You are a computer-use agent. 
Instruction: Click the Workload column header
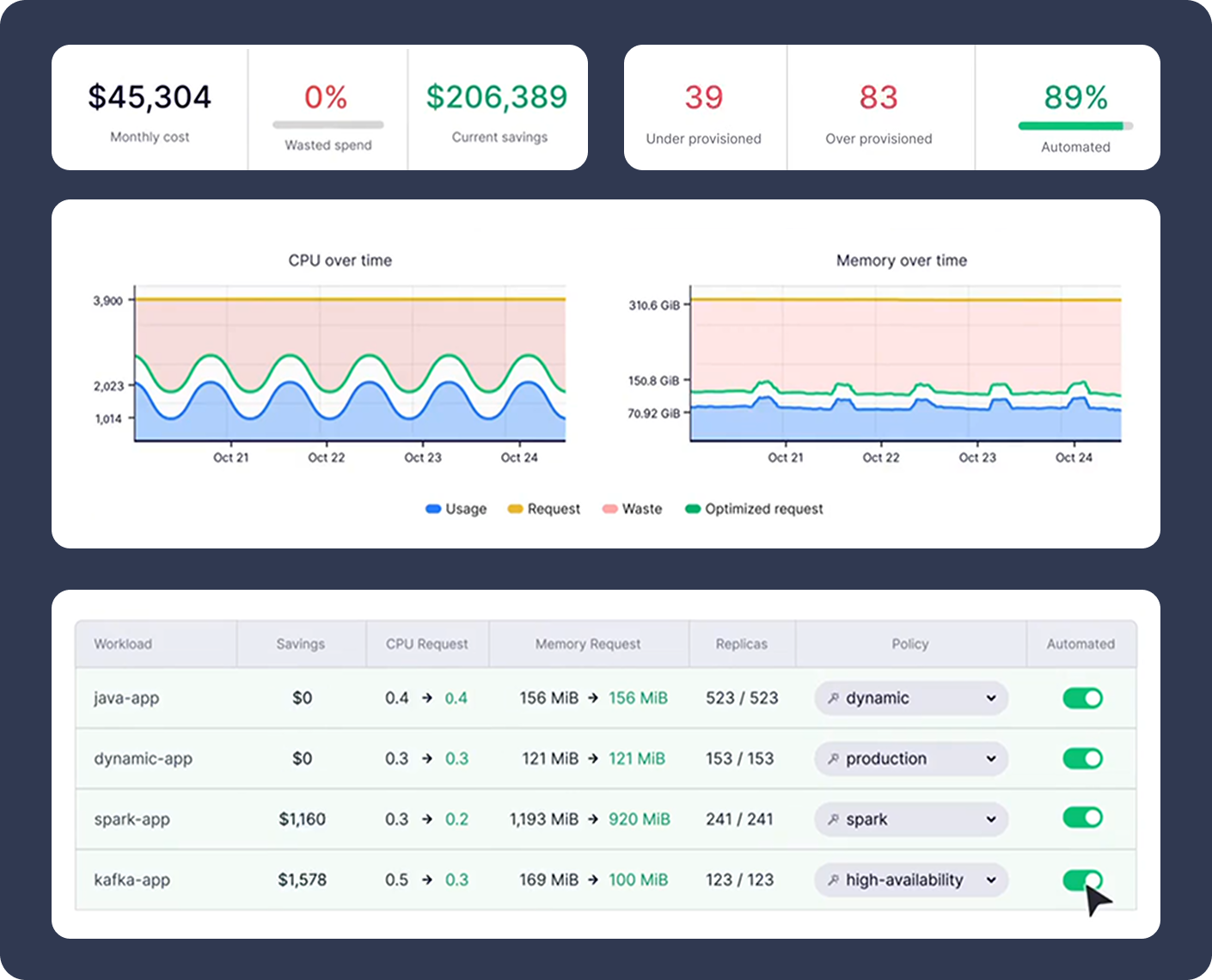(x=123, y=644)
